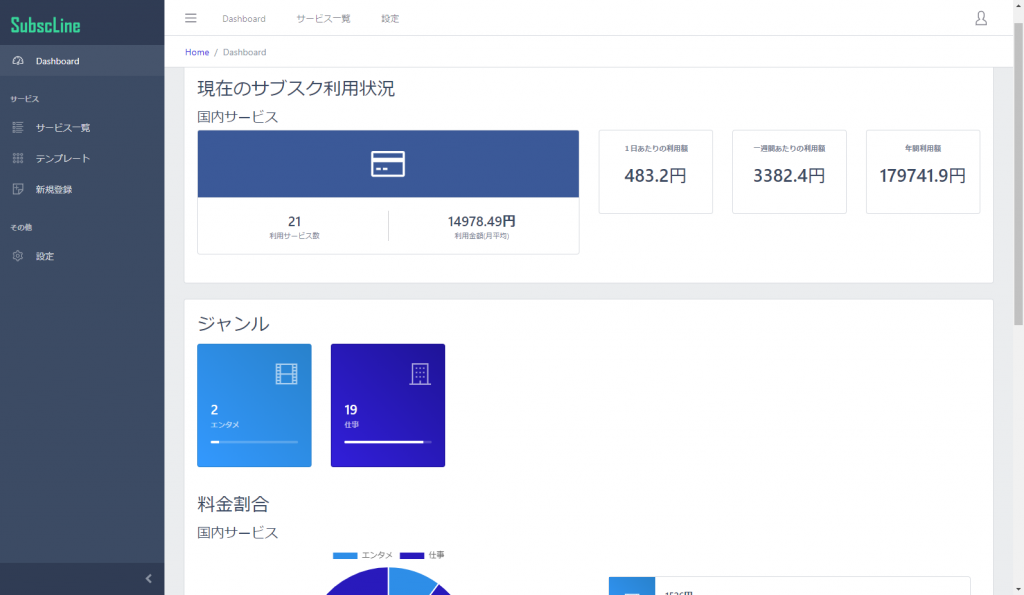Open the user profile icon
This screenshot has height=595, width=1024.
(980, 18)
